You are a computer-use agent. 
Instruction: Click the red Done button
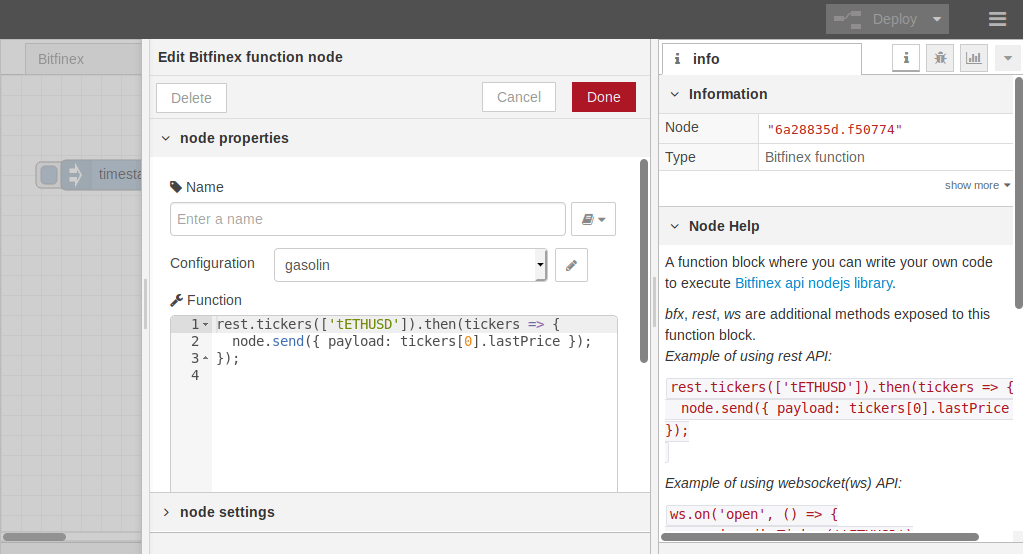pos(603,97)
